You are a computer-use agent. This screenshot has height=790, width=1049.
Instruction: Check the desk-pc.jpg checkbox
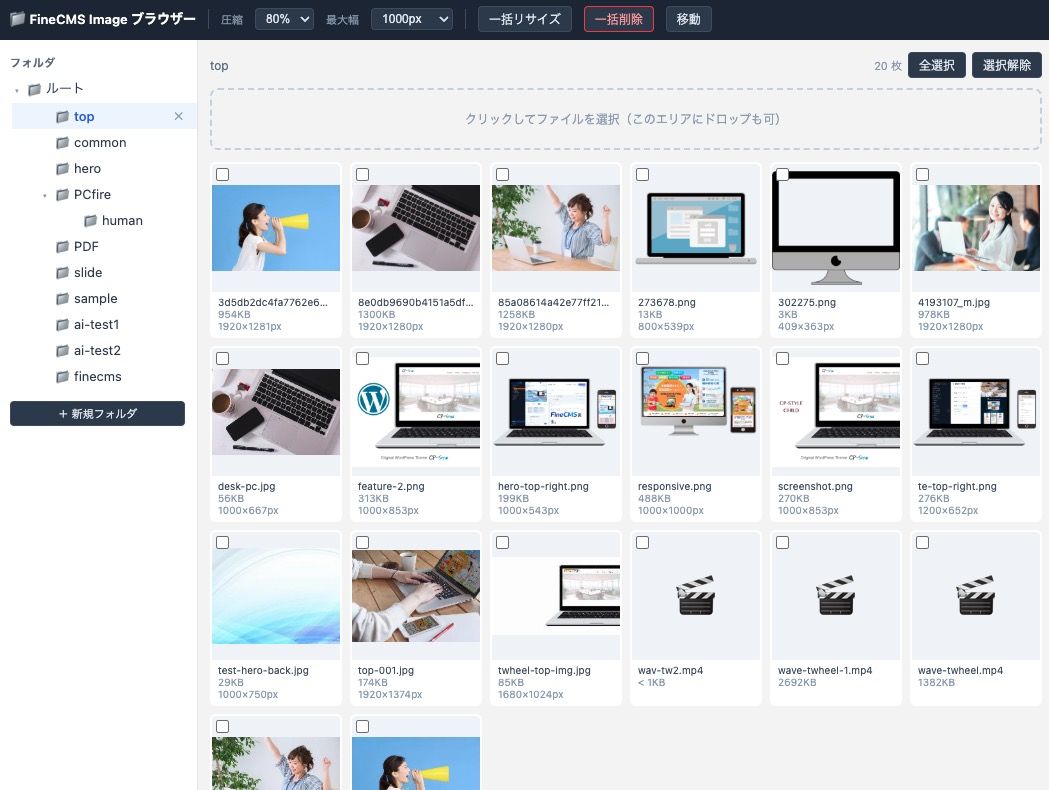pyautogui.click(x=223, y=359)
